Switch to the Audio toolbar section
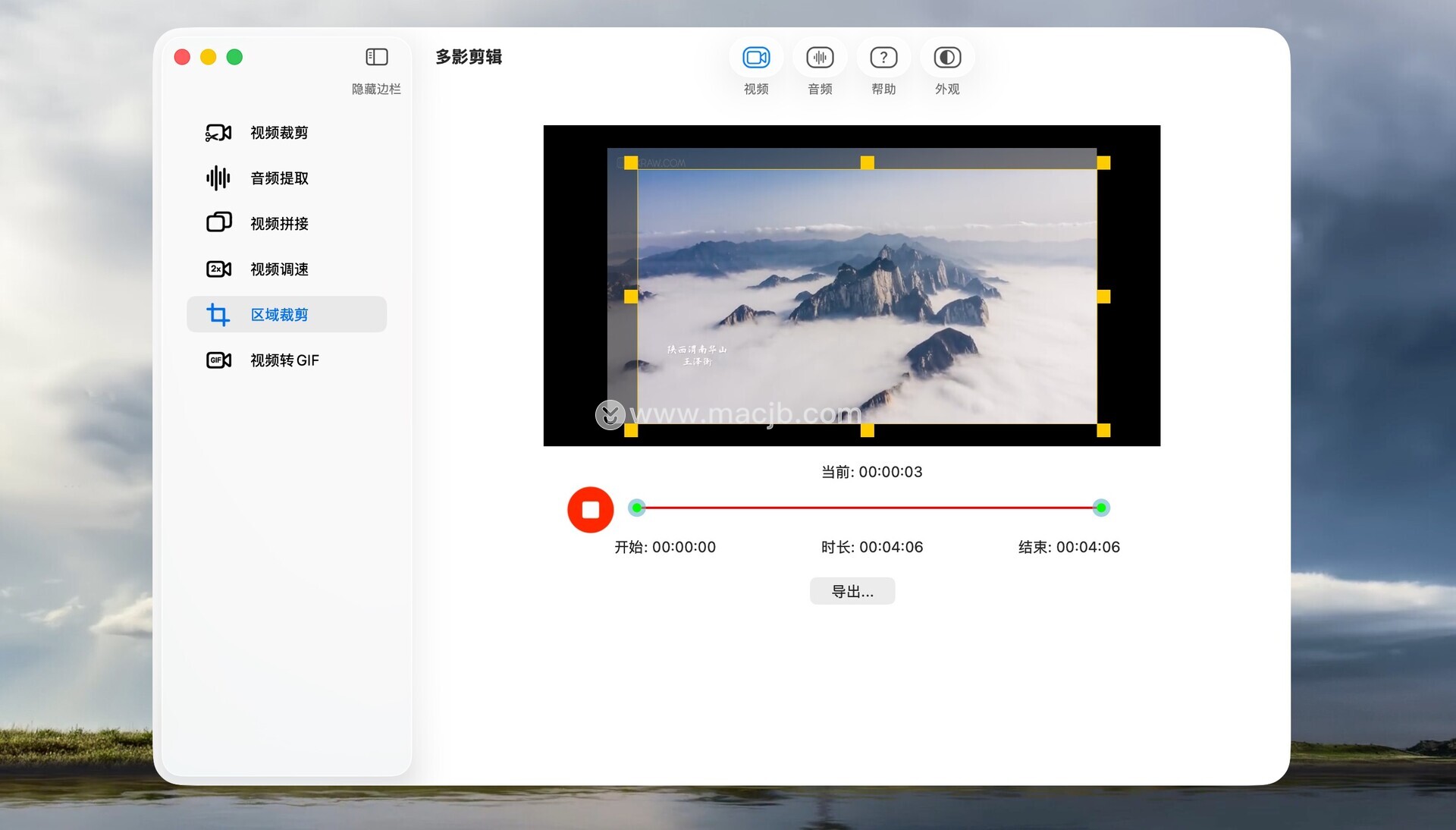This screenshot has width=1456, height=830. pyautogui.click(x=820, y=58)
